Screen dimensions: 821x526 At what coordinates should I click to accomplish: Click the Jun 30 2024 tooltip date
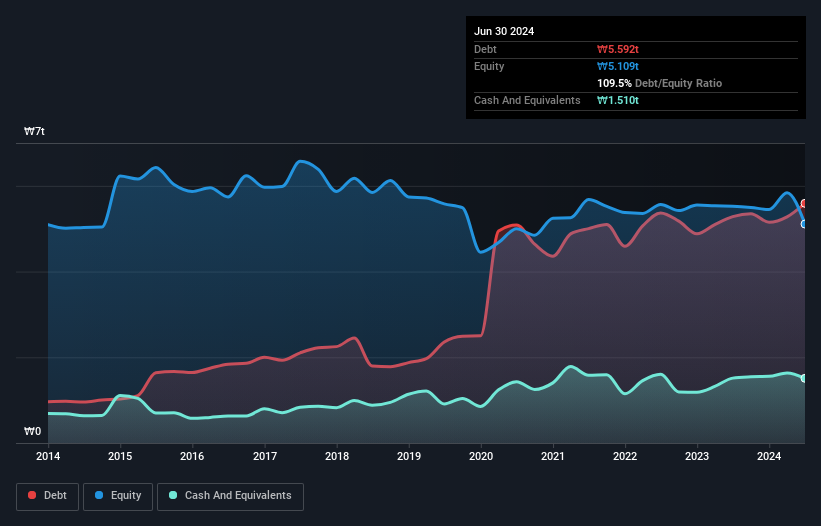tap(504, 31)
